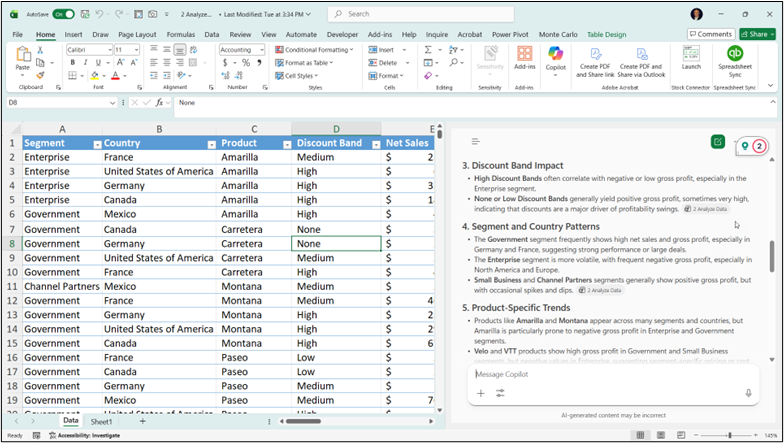
Task: Switch to the Table Design tab
Action: point(609,34)
